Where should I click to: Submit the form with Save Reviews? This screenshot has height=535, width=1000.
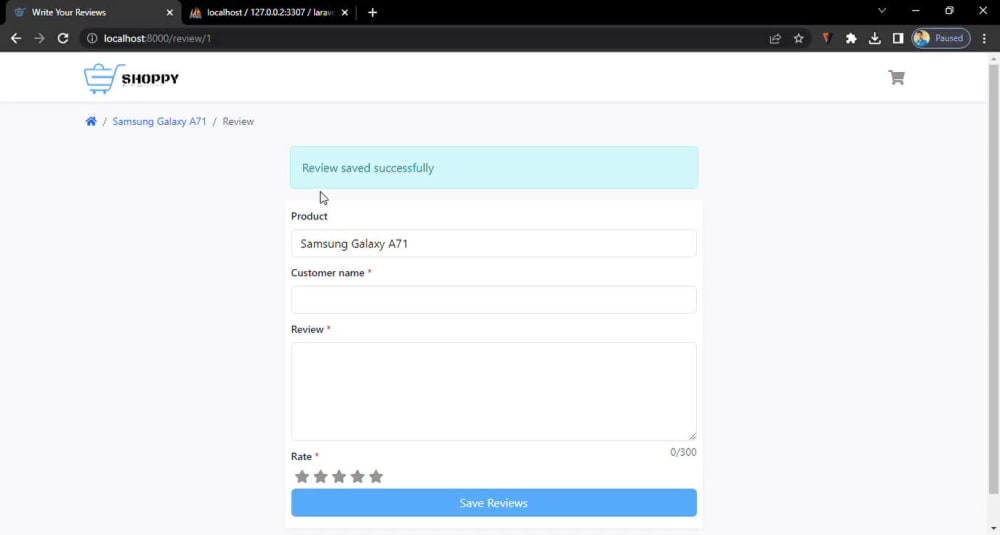pyautogui.click(x=494, y=502)
